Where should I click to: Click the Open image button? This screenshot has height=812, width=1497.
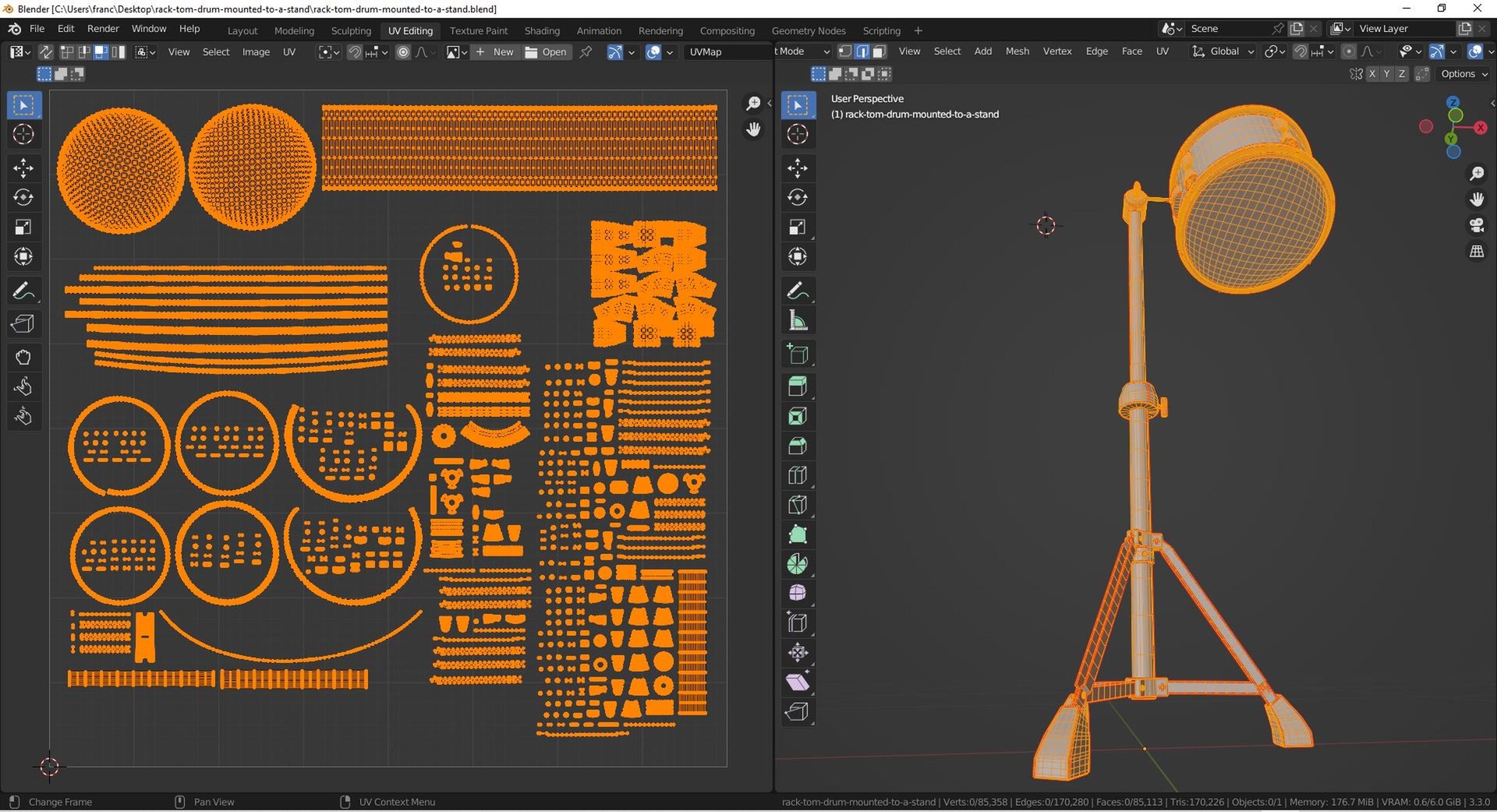[x=546, y=52]
